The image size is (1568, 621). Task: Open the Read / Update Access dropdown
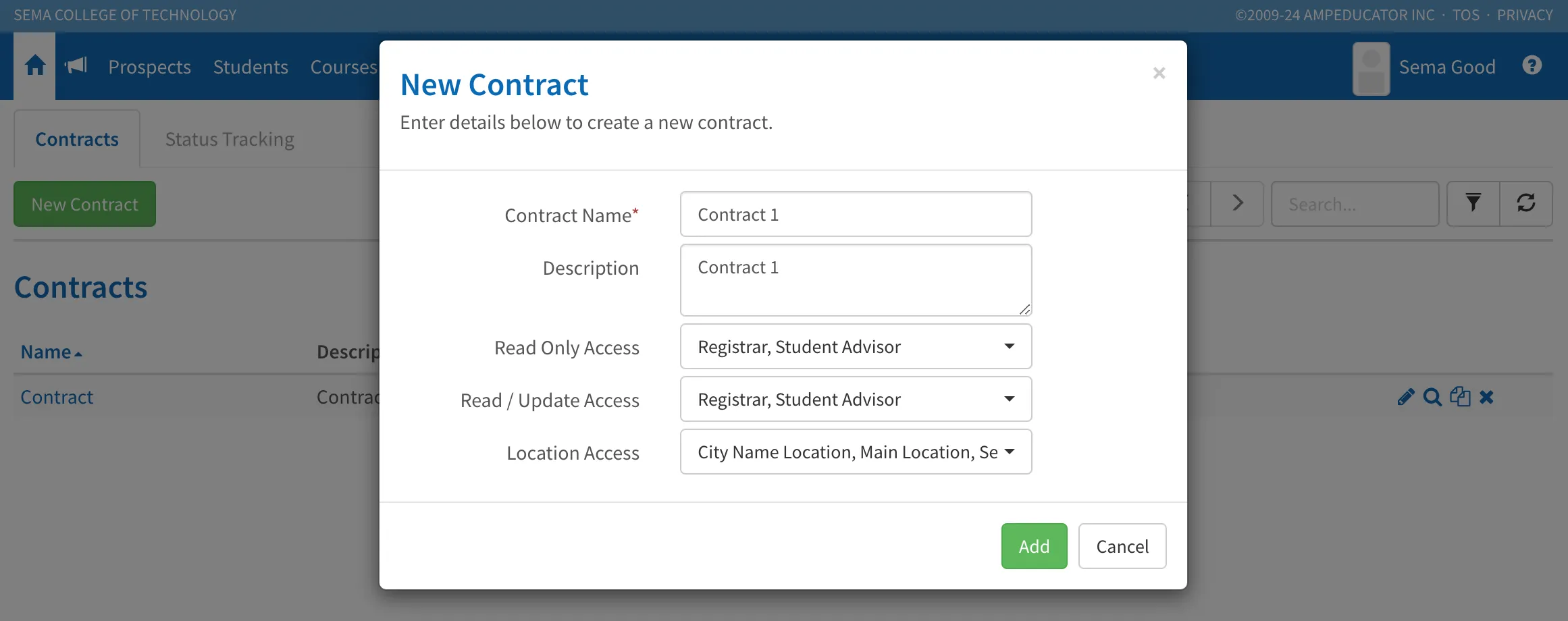pos(856,399)
